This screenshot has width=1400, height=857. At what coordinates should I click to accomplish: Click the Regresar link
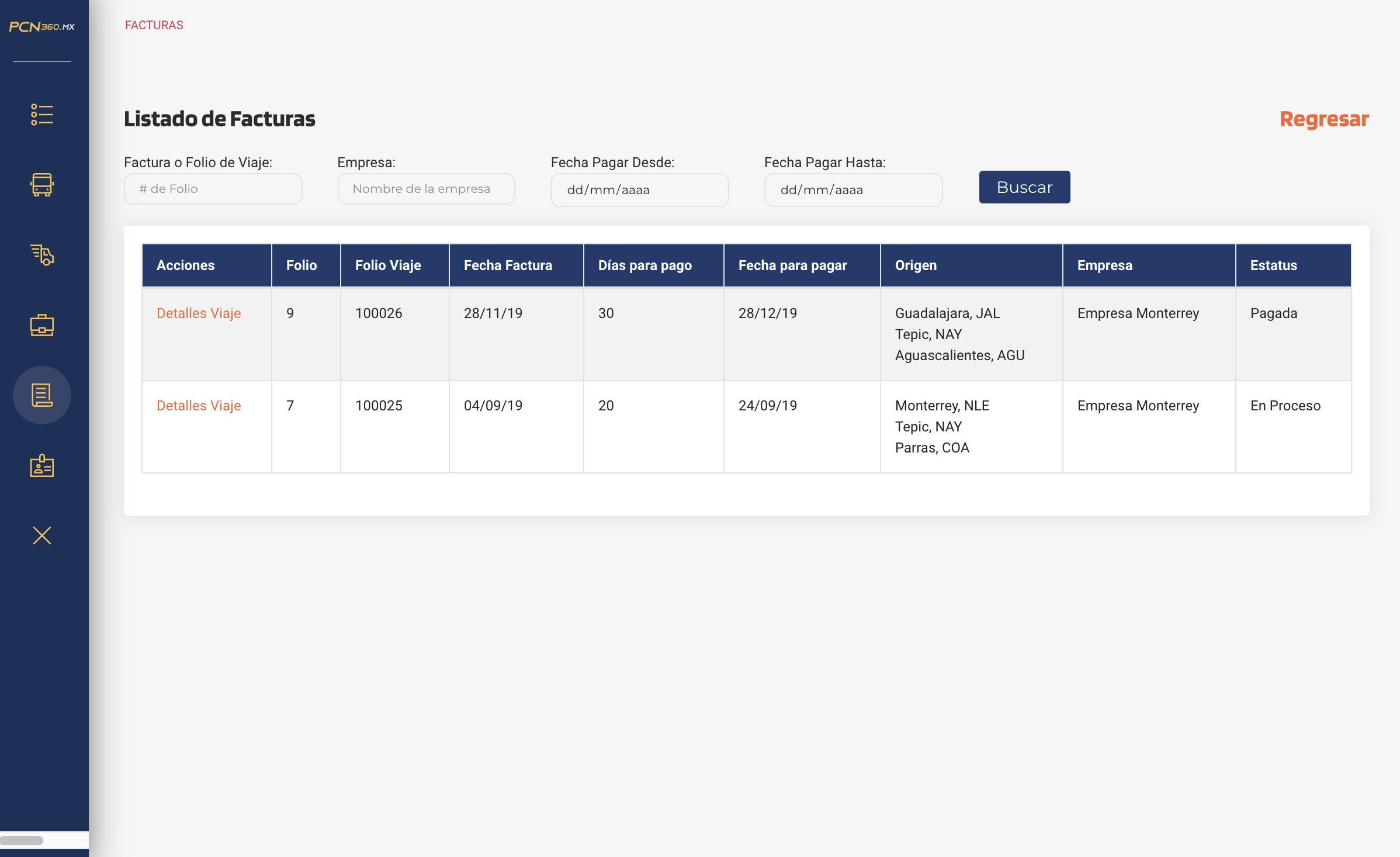1324,119
